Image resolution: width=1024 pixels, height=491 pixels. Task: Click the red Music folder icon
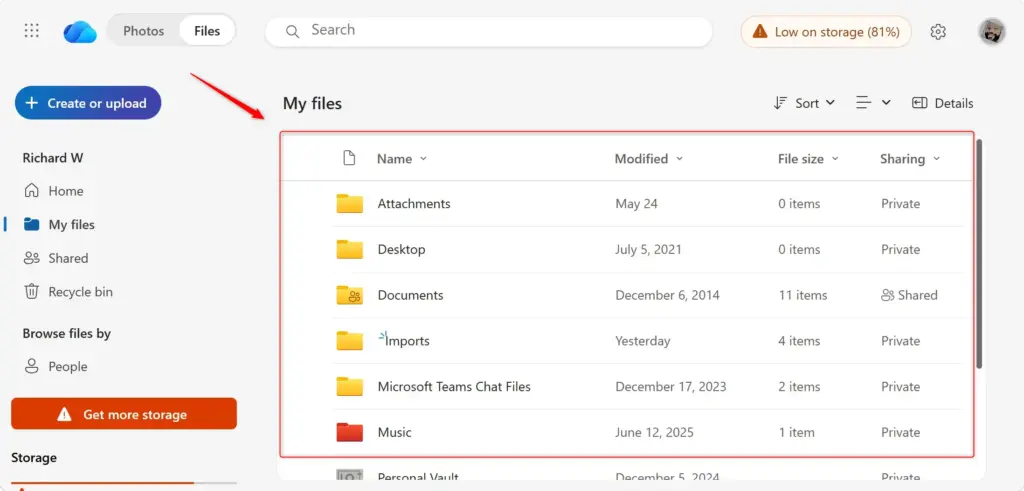pos(349,432)
